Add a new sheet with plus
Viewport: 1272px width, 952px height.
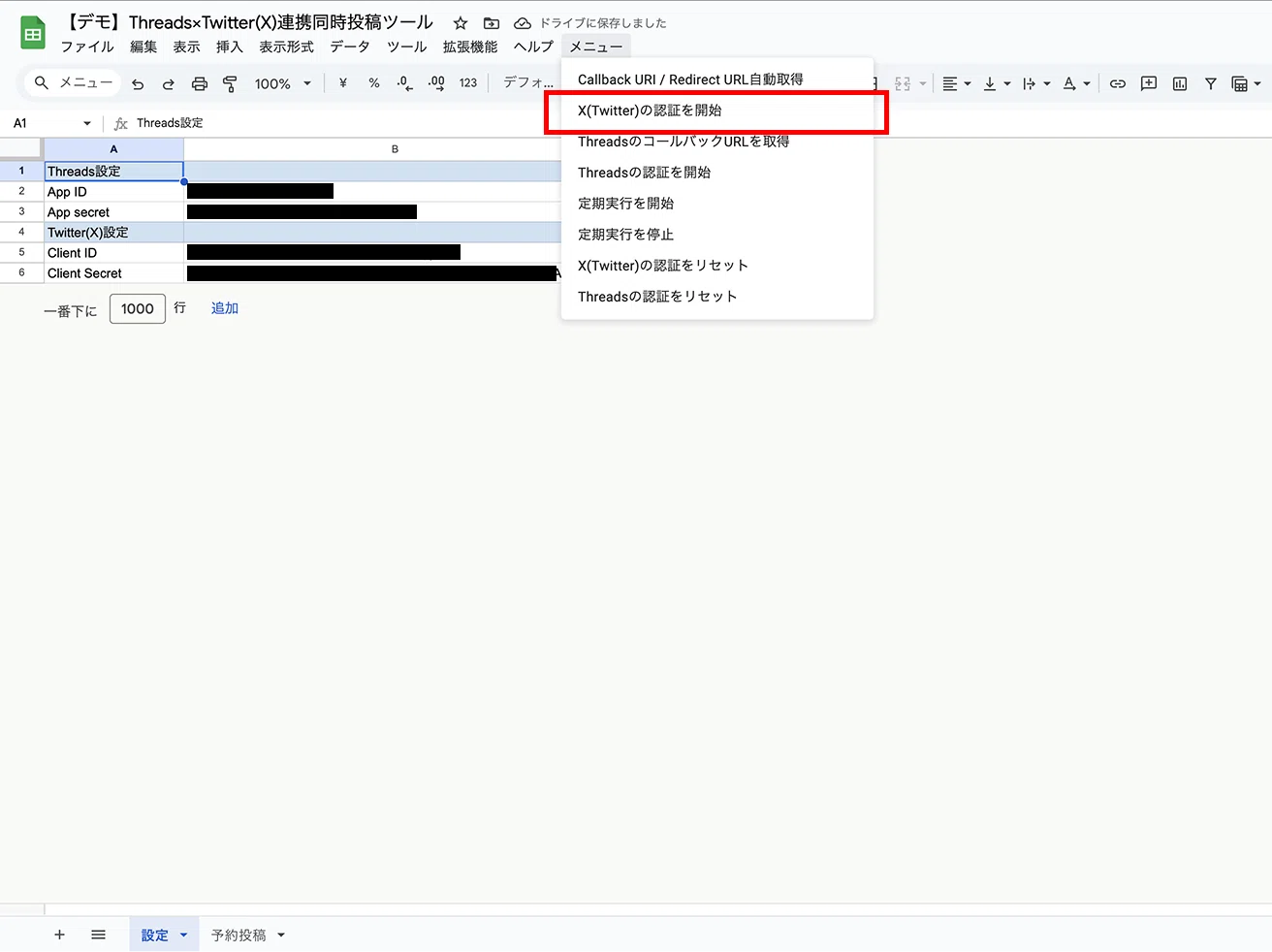tap(59, 935)
